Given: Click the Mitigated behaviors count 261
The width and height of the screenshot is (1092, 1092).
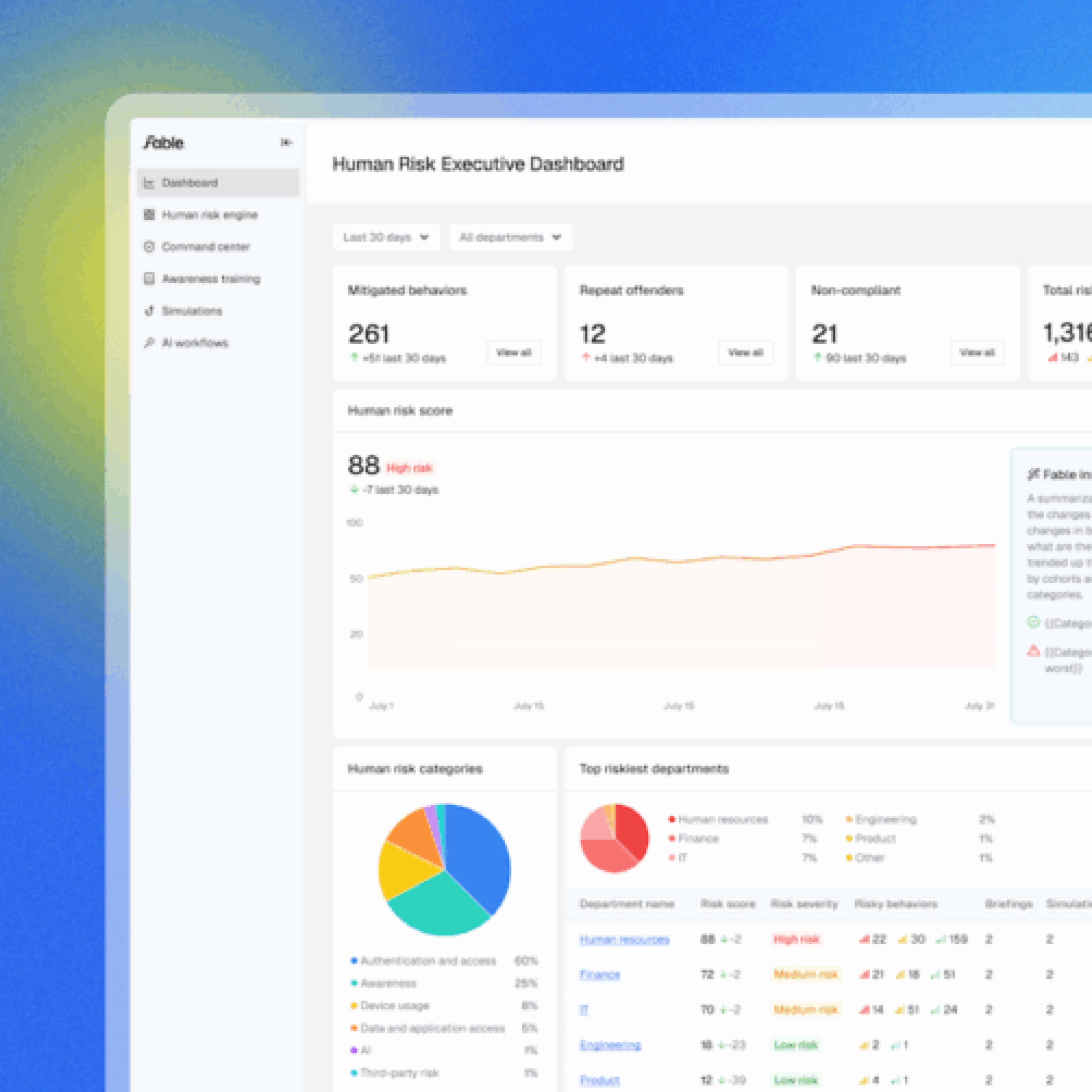Looking at the screenshot, I should 369,334.
